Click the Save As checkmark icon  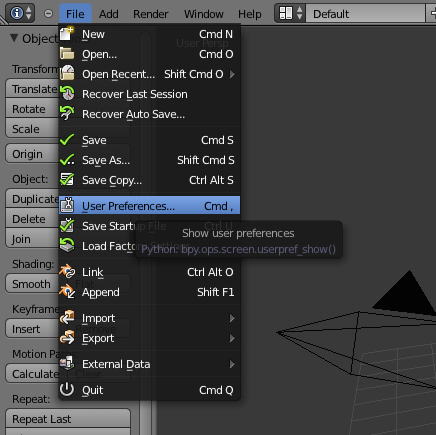[x=67, y=160]
